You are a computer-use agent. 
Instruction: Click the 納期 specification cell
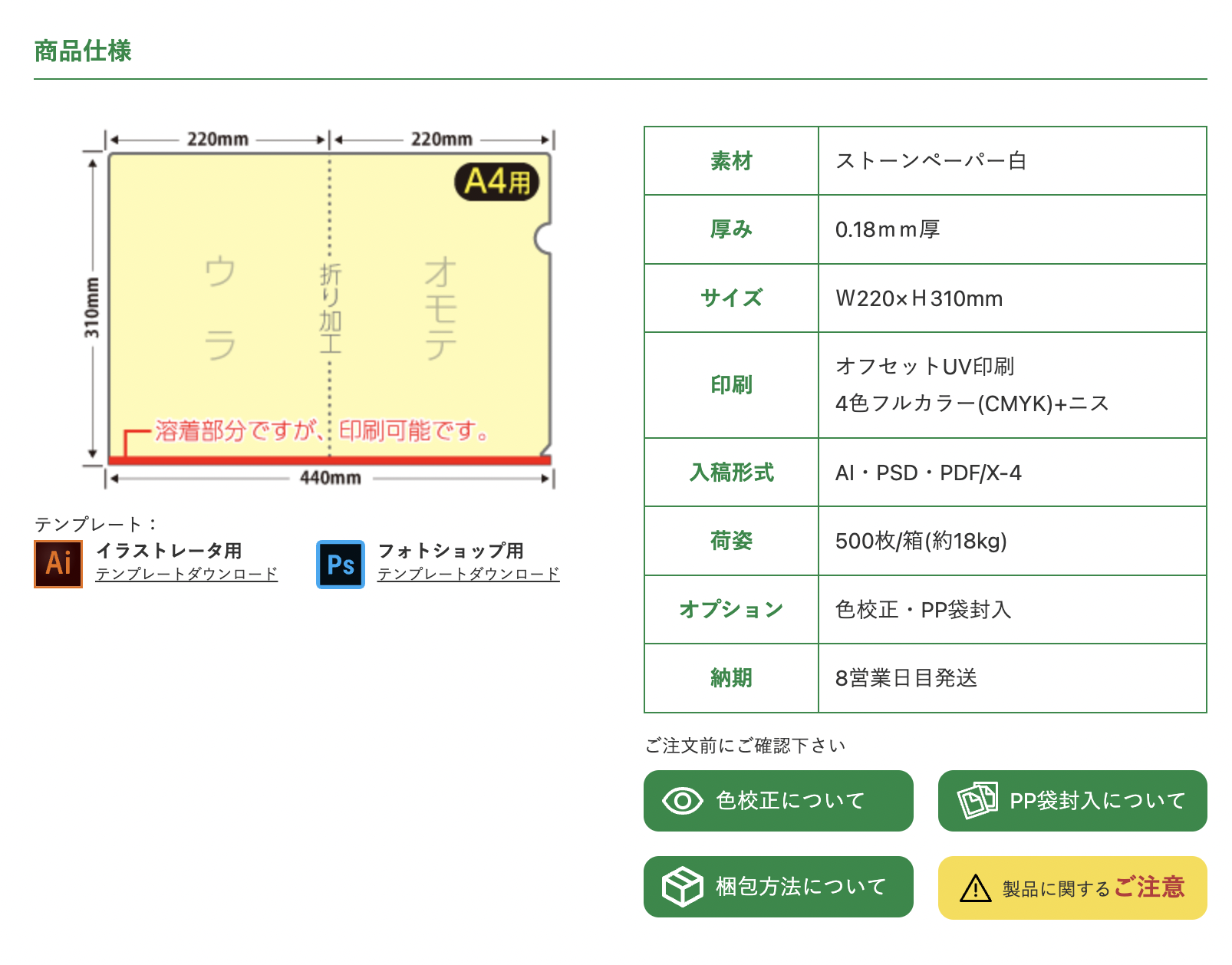(730, 677)
